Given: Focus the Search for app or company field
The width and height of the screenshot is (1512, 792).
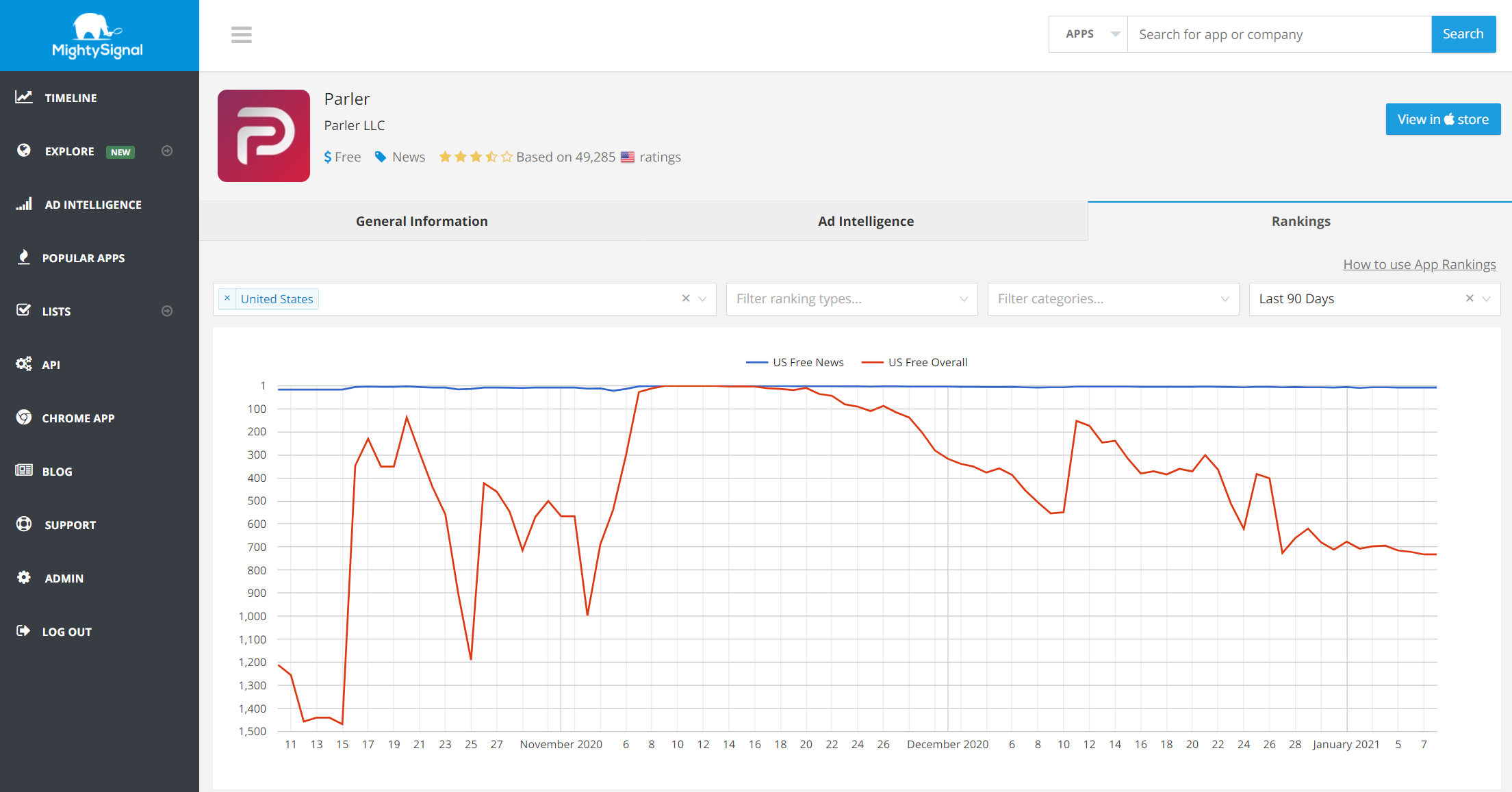Looking at the screenshot, I should coord(1279,34).
